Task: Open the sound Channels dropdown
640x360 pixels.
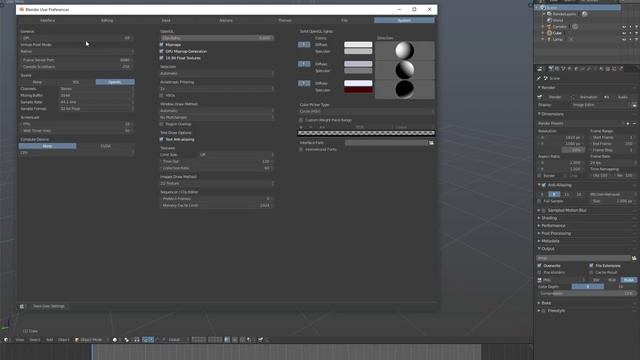Action: (97, 89)
